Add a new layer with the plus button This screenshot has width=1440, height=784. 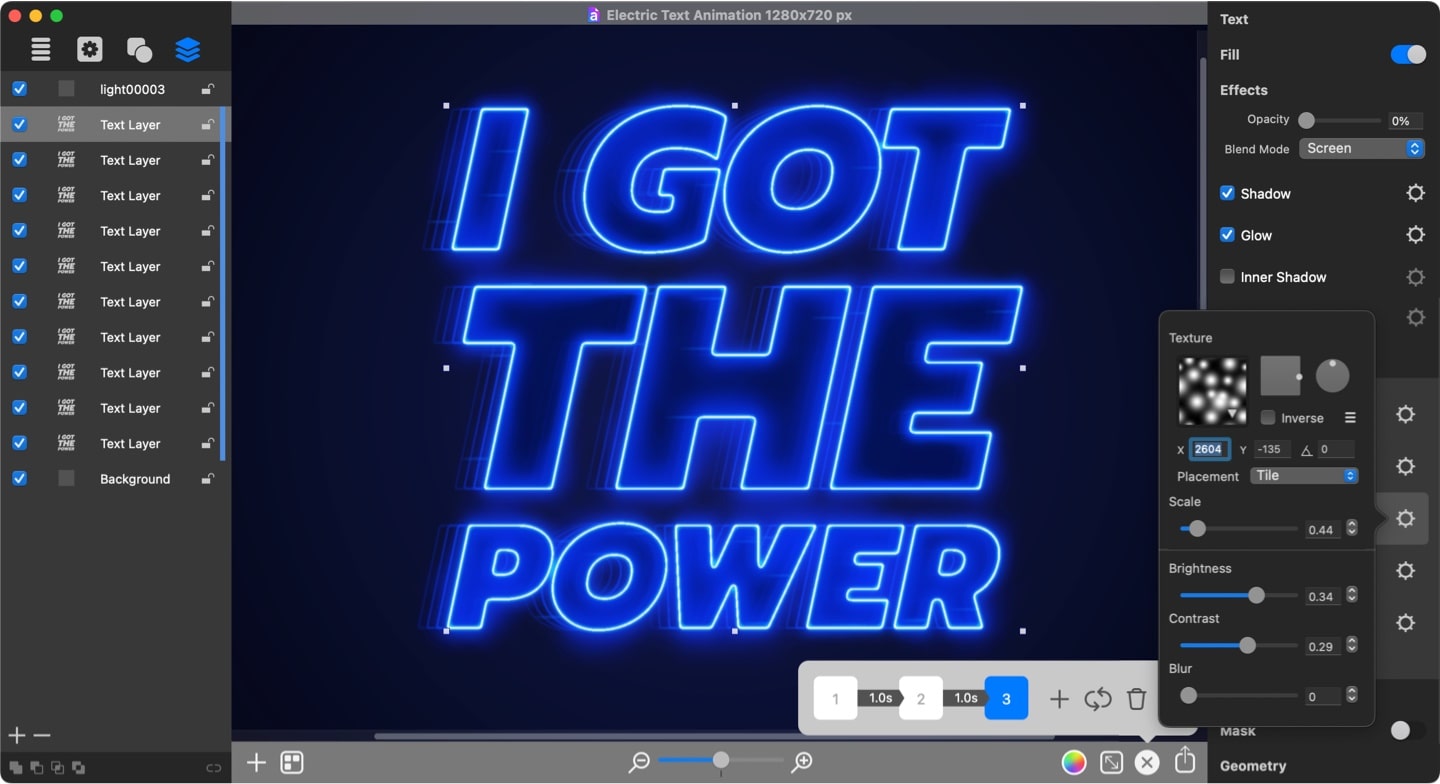pos(17,736)
